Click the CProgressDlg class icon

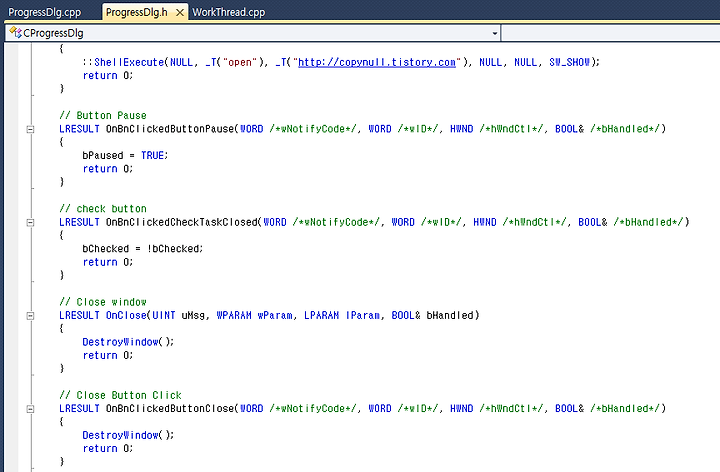point(15,33)
